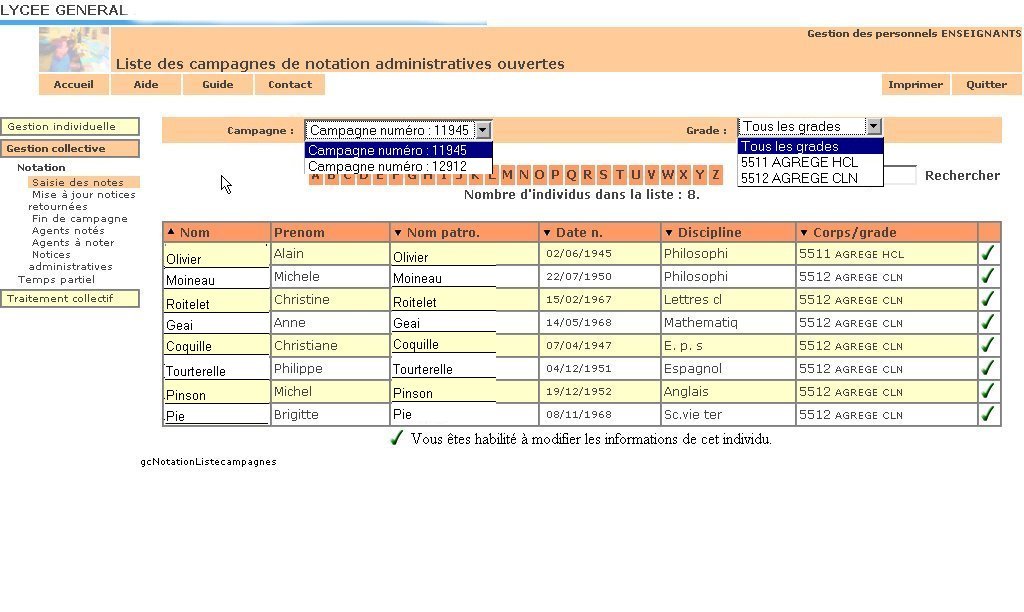The width and height of the screenshot is (1024, 612).
Task: Open the Accueil menu
Action: point(74,84)
